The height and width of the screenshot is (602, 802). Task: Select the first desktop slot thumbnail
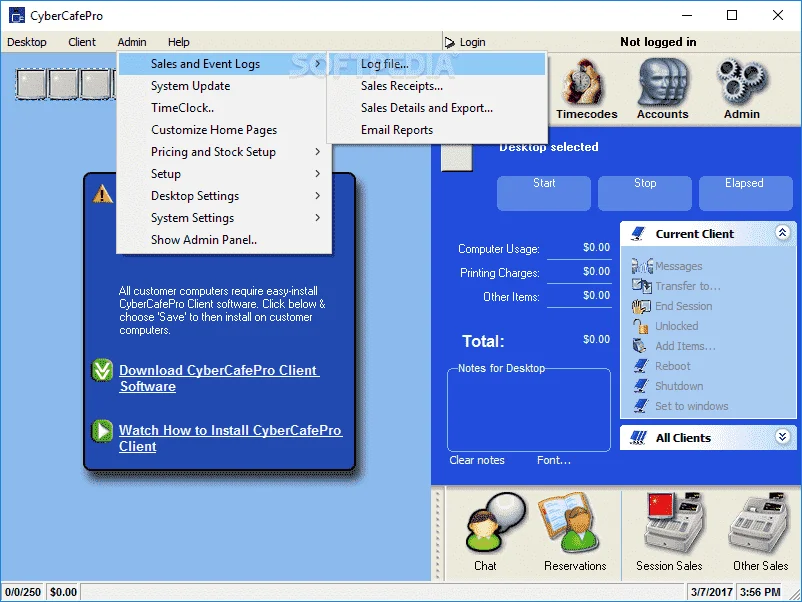tap(31, 83)
